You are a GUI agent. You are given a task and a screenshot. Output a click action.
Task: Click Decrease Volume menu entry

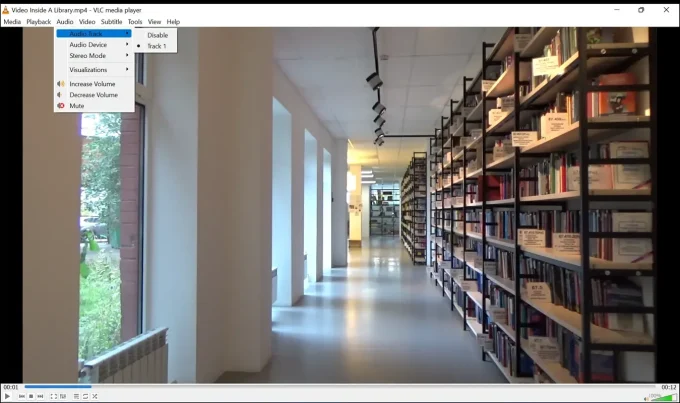[x=93, y=95]
